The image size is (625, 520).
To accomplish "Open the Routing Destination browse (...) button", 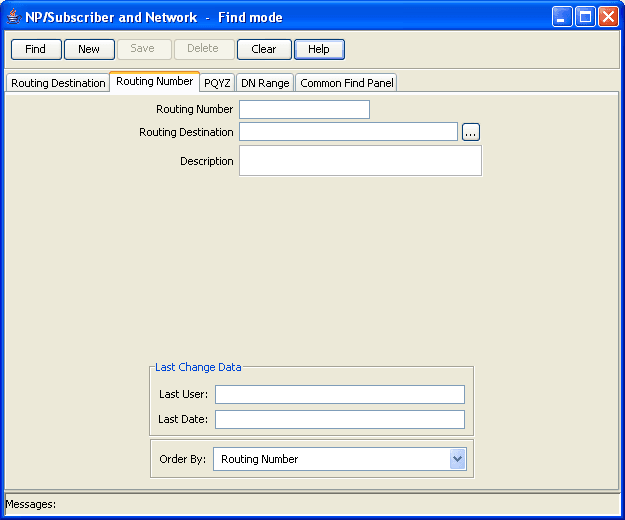I will point(471,132).
